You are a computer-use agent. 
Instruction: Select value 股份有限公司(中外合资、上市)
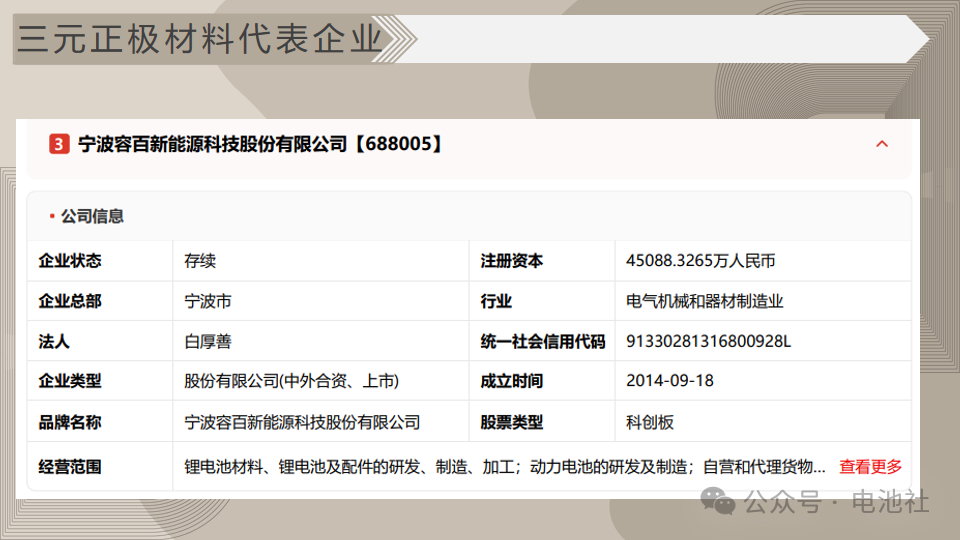tap(291, 381)
